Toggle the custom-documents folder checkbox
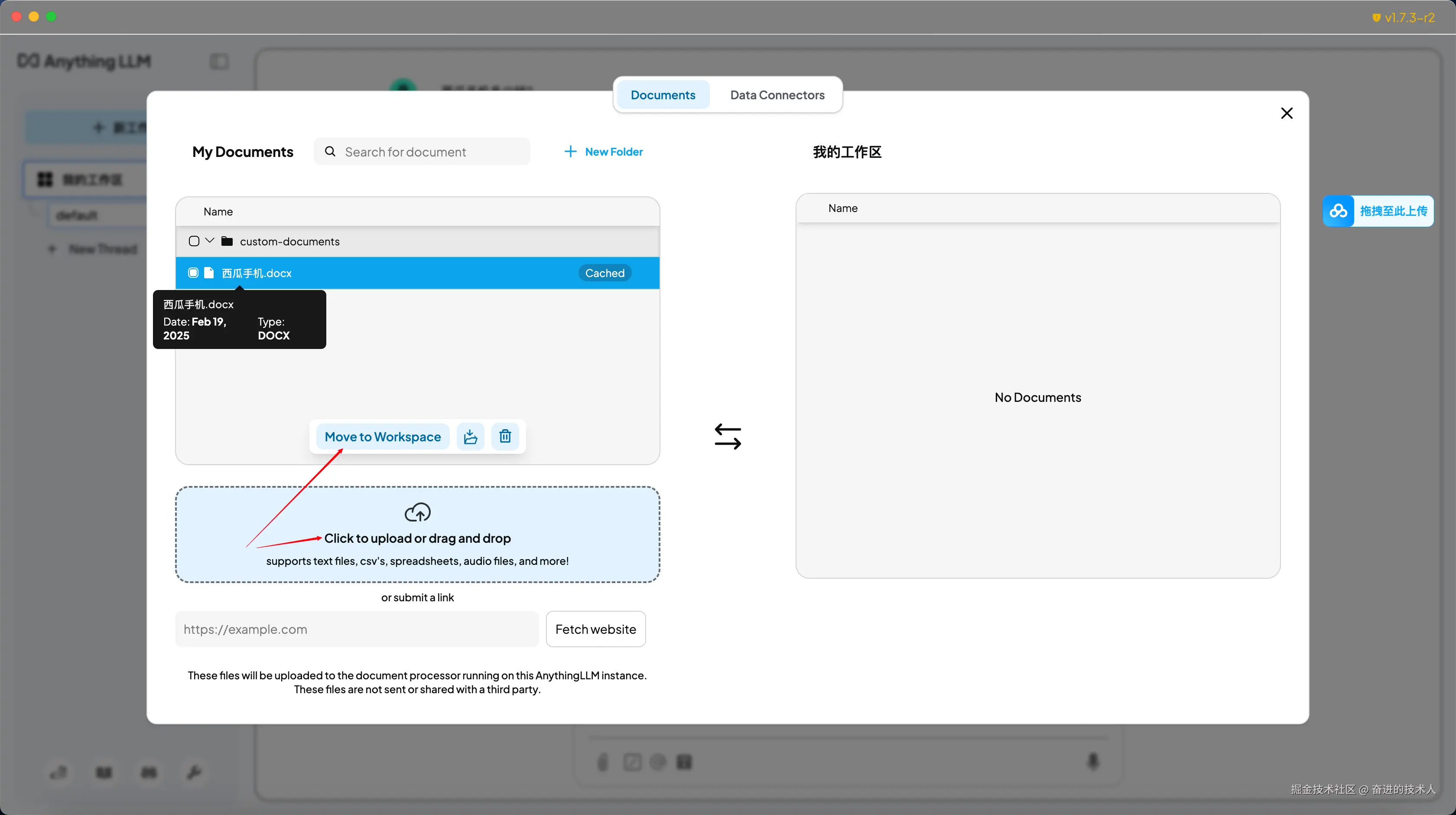This screenshot has height=815, width=1456. 194,241
